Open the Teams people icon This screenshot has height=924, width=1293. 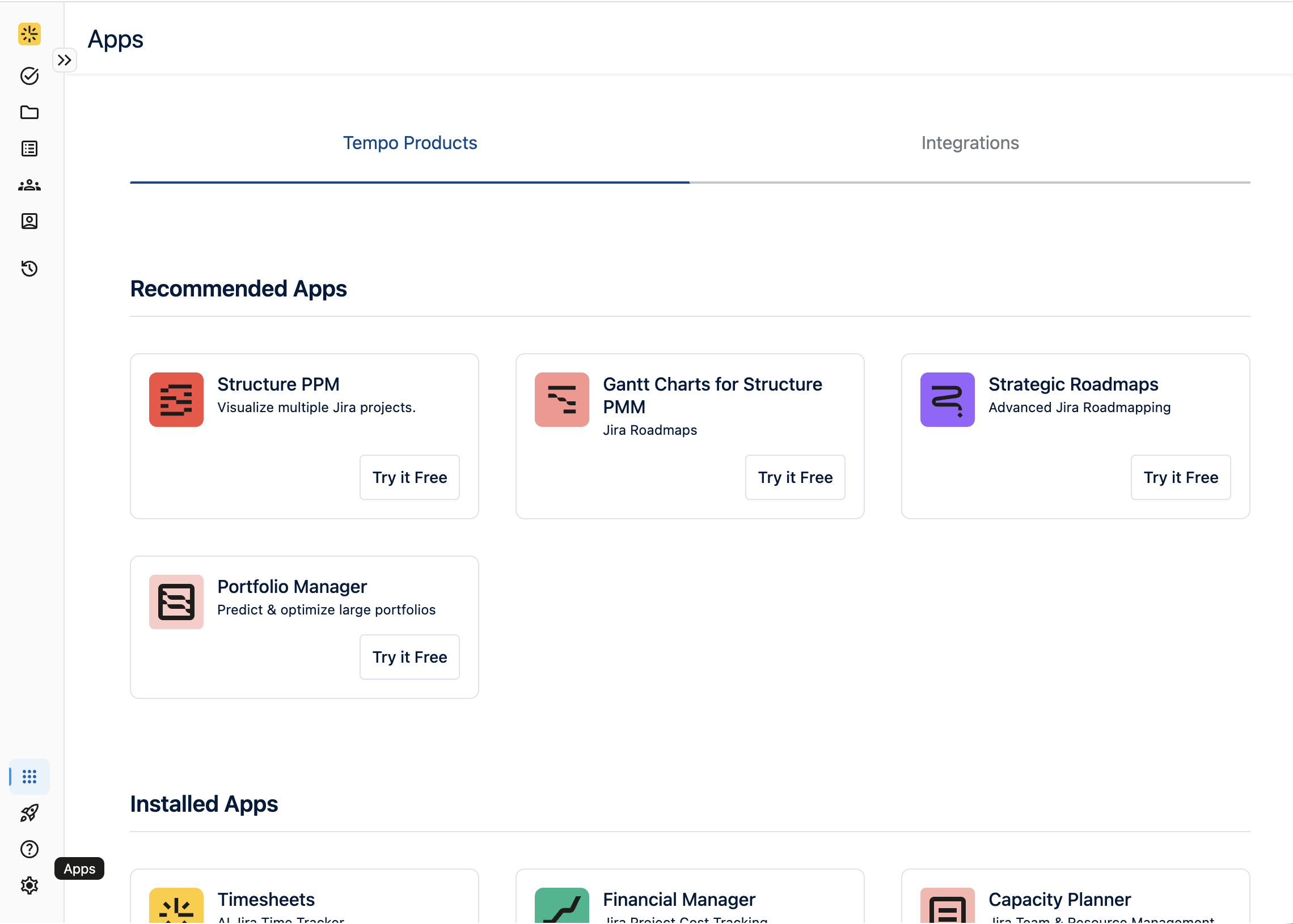point(29,184)
